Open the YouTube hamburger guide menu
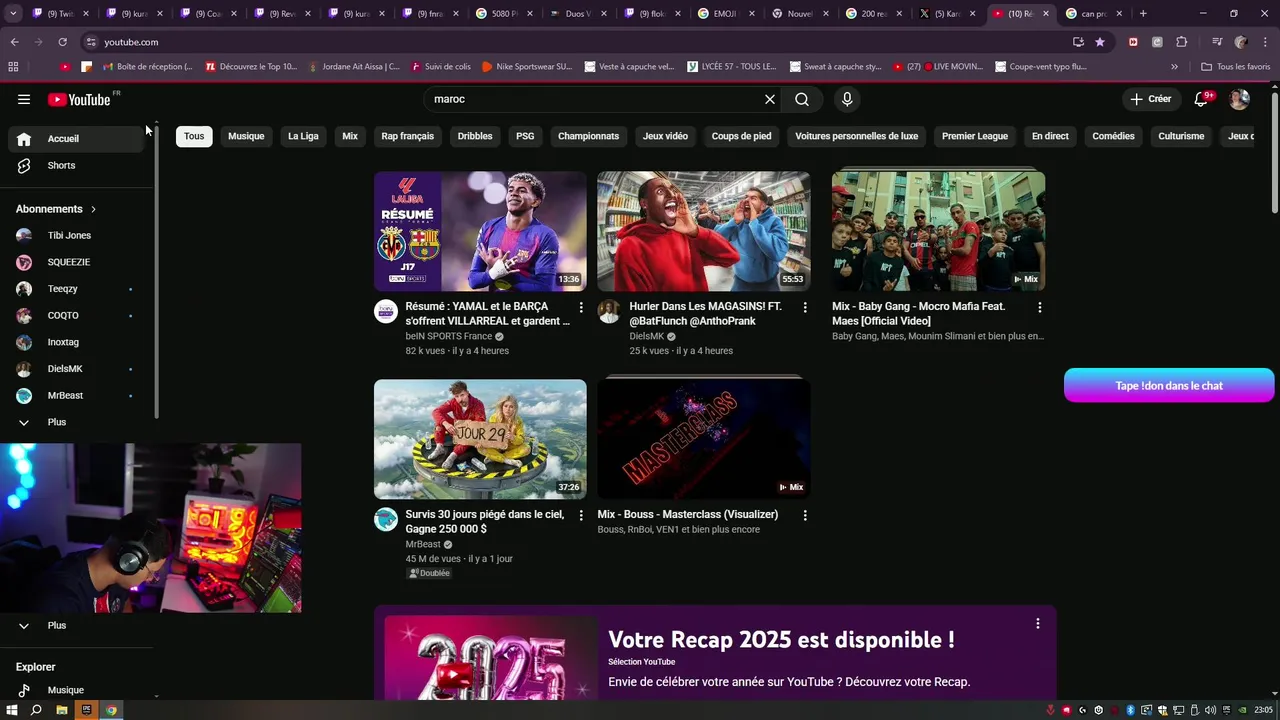The height and width of the screenshot is (720, 1280). [x=24, y=99]
